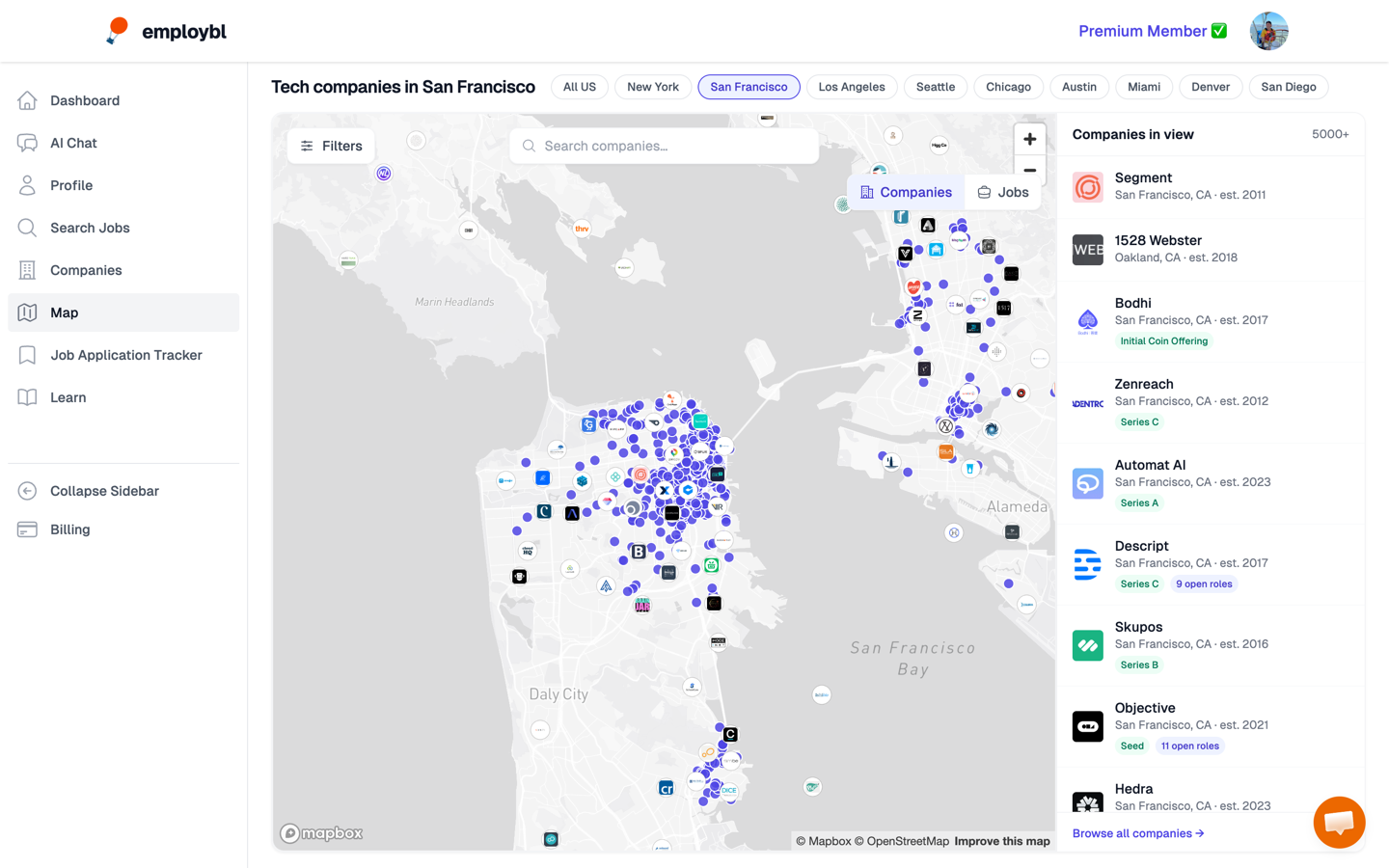The width and height of the screenshot is (1389, 868).
Task: Open the Objective company entry
Action: click(1211, 727)
